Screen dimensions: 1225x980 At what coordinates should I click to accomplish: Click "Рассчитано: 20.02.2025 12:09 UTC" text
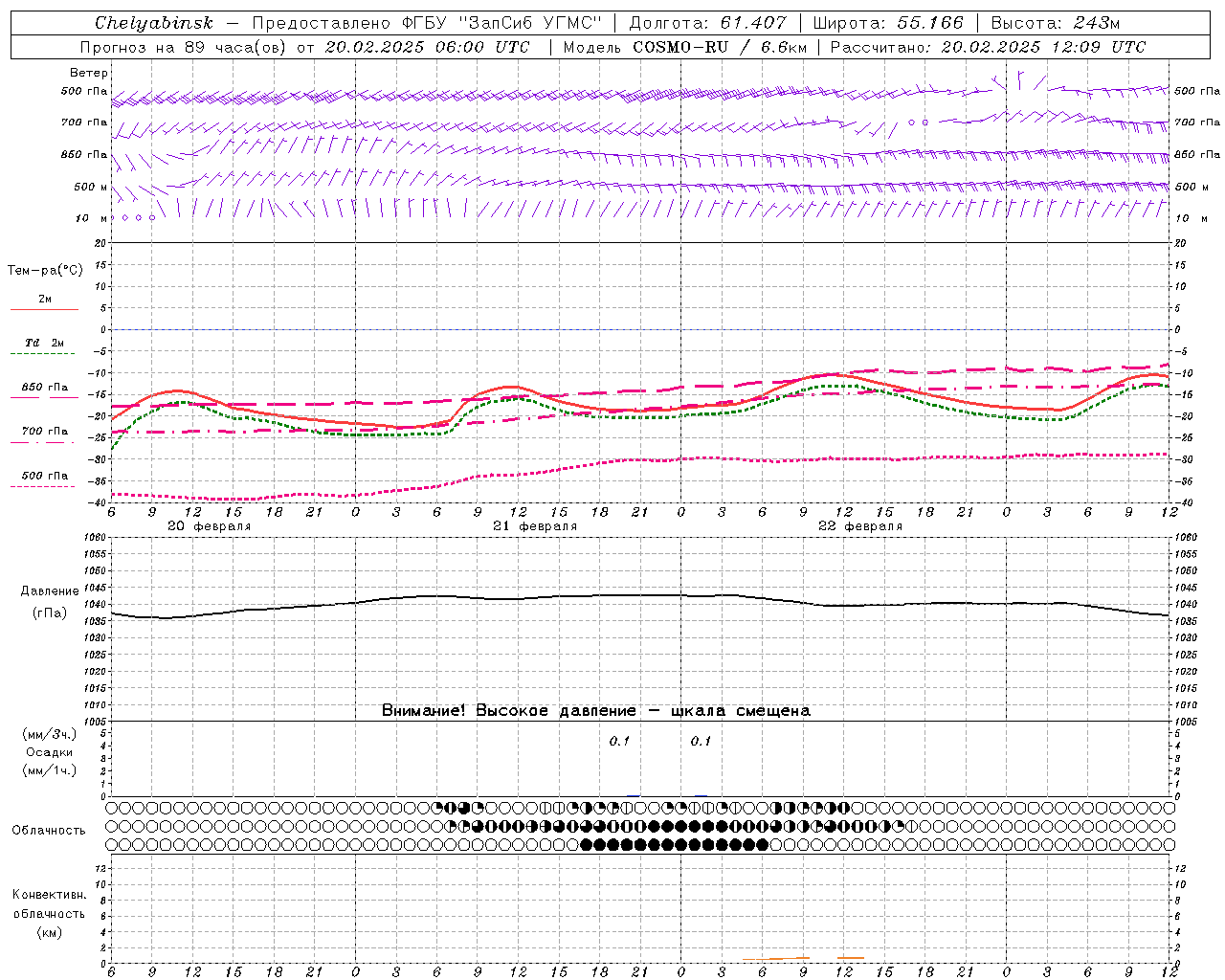click(988, 47)
